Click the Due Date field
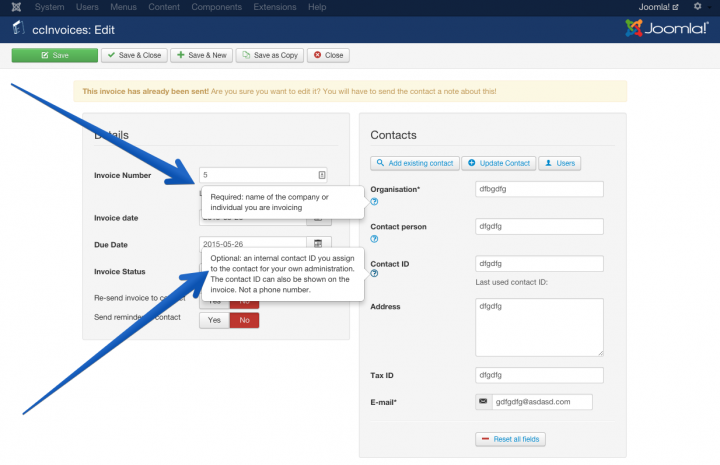The image size is (720, 465). (x=253, y=244)
